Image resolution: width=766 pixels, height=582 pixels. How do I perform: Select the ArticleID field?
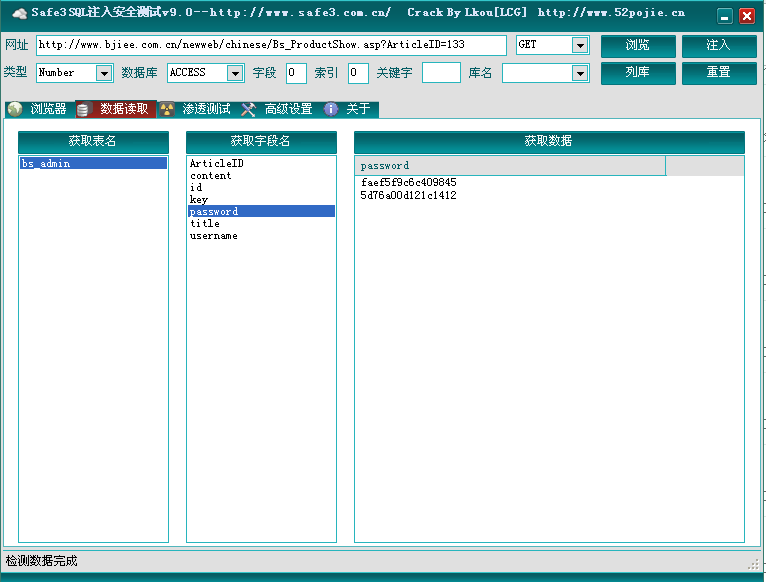[261, 163]
